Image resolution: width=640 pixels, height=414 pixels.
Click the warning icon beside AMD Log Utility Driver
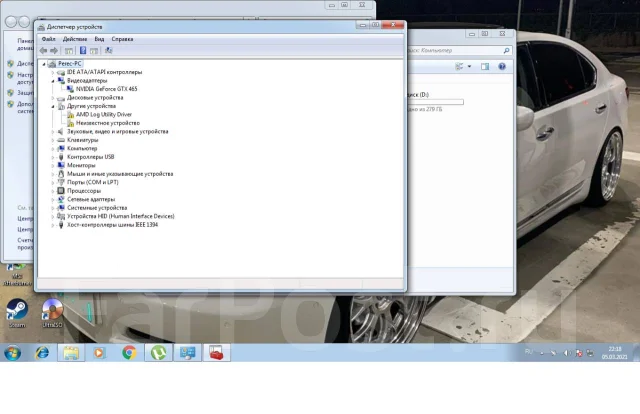70,115
